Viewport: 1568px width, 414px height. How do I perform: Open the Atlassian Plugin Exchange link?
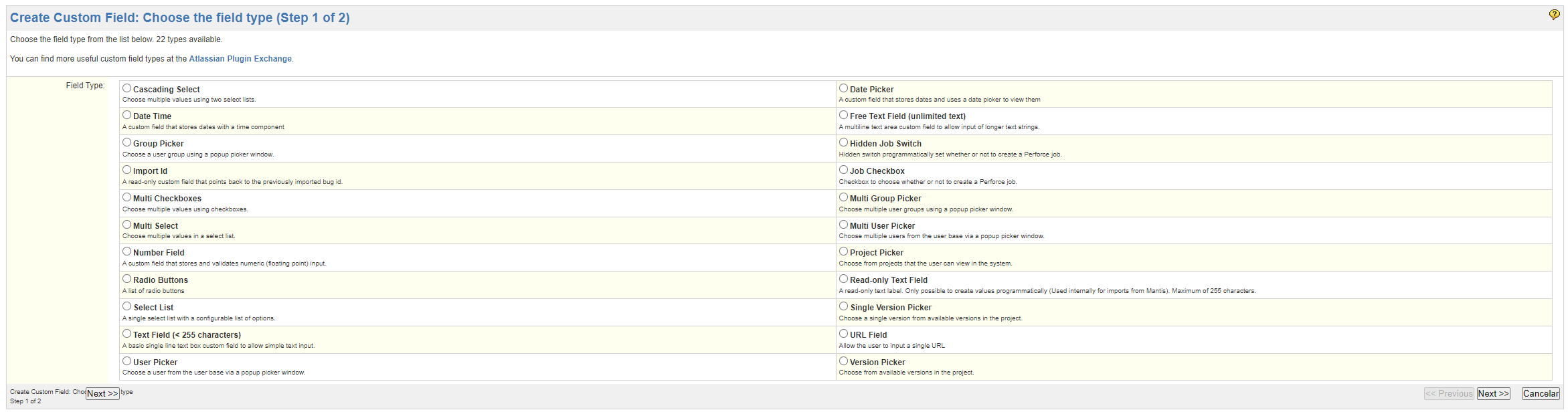[240, 59]
